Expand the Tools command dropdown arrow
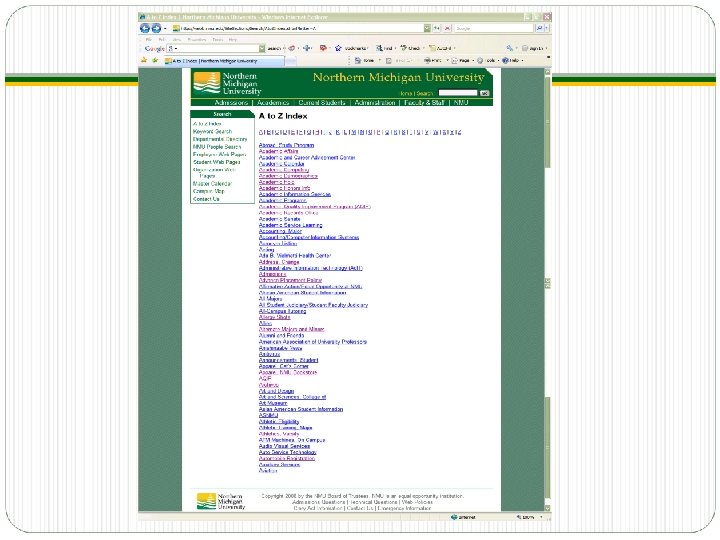The image size is (720, 540). click(498, 60)
